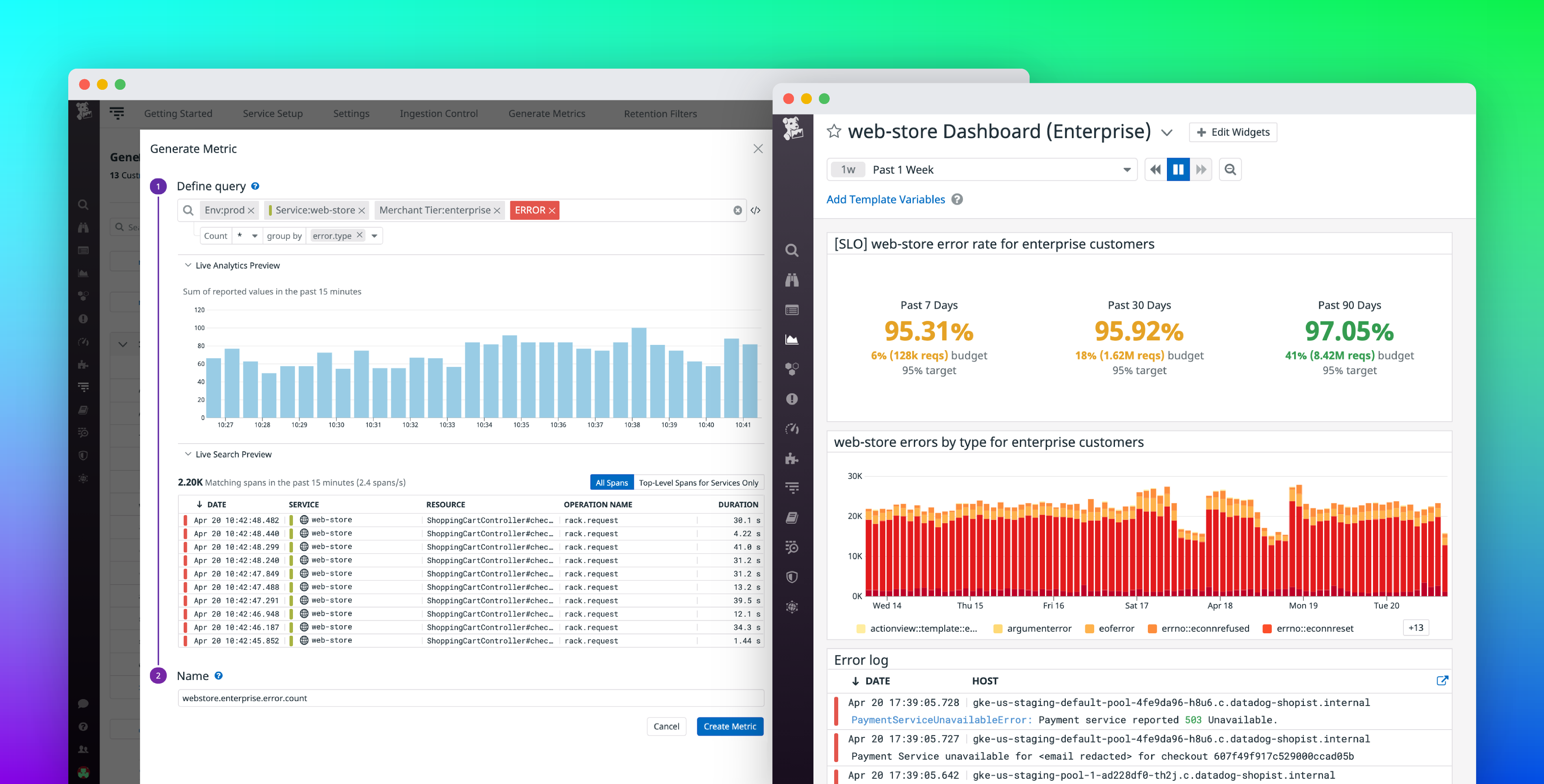Pause the dashboard live updates
The width and height of the screenshot is (1544, 784).
coord(1178,169)
